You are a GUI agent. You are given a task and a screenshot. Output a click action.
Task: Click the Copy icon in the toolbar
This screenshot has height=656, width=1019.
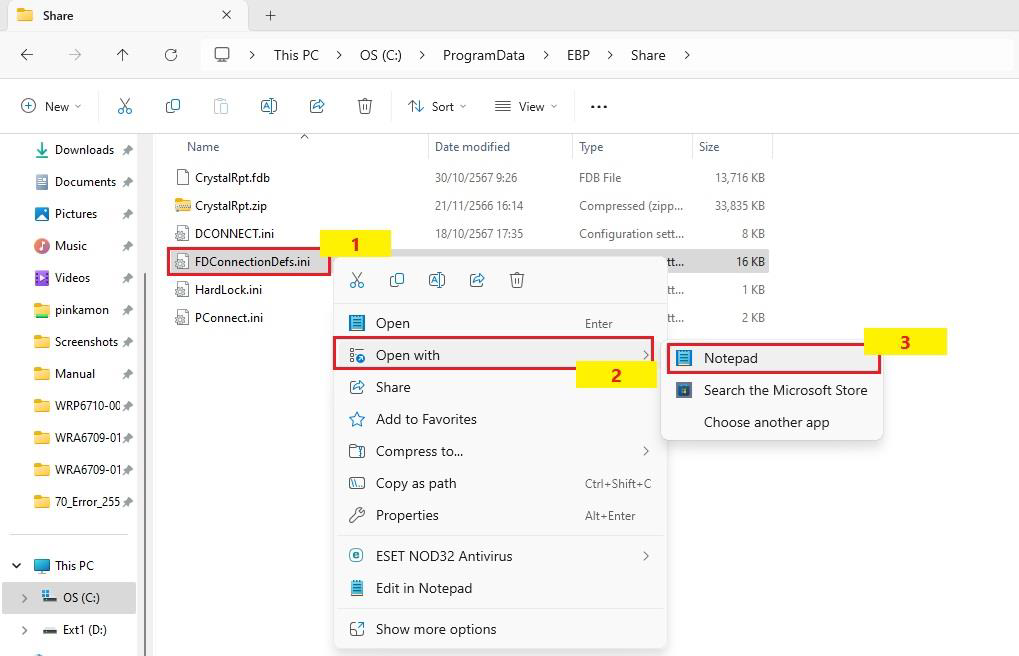173,106
